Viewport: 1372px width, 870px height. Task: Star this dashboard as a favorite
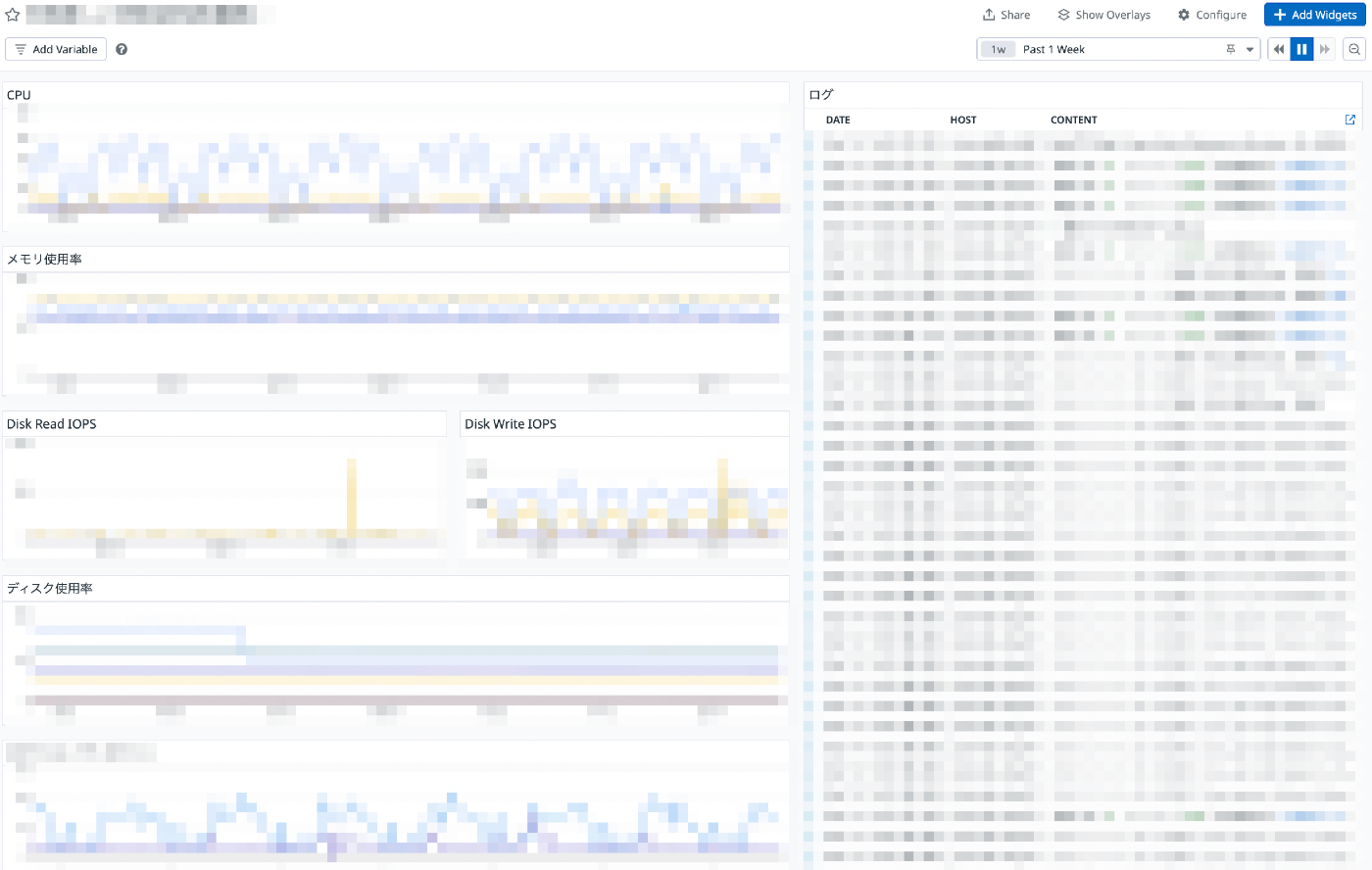coord(13,15)
